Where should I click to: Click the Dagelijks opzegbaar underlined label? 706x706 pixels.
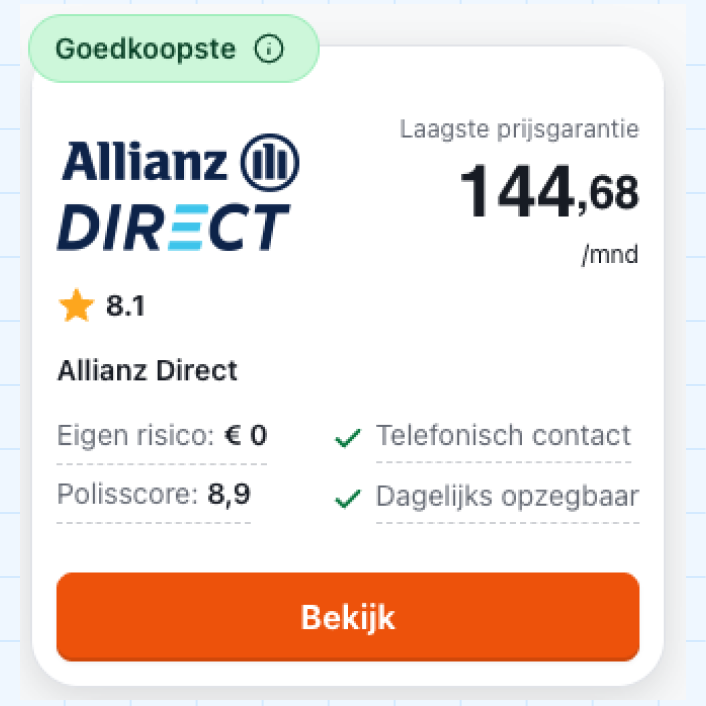[x=507, y=496]
